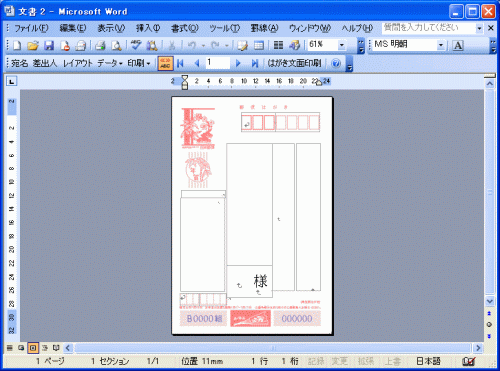Screen dimensions: 500x371
Task: Open the postcard wizard help icon
Action: click(x=336, y=63)
